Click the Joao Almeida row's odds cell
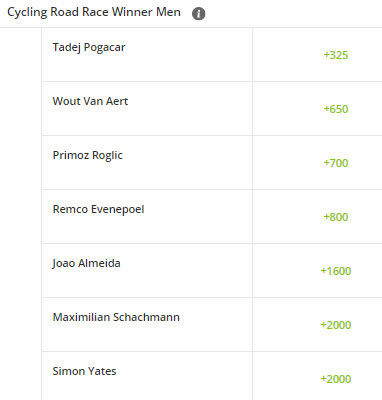 click(317, 271)
